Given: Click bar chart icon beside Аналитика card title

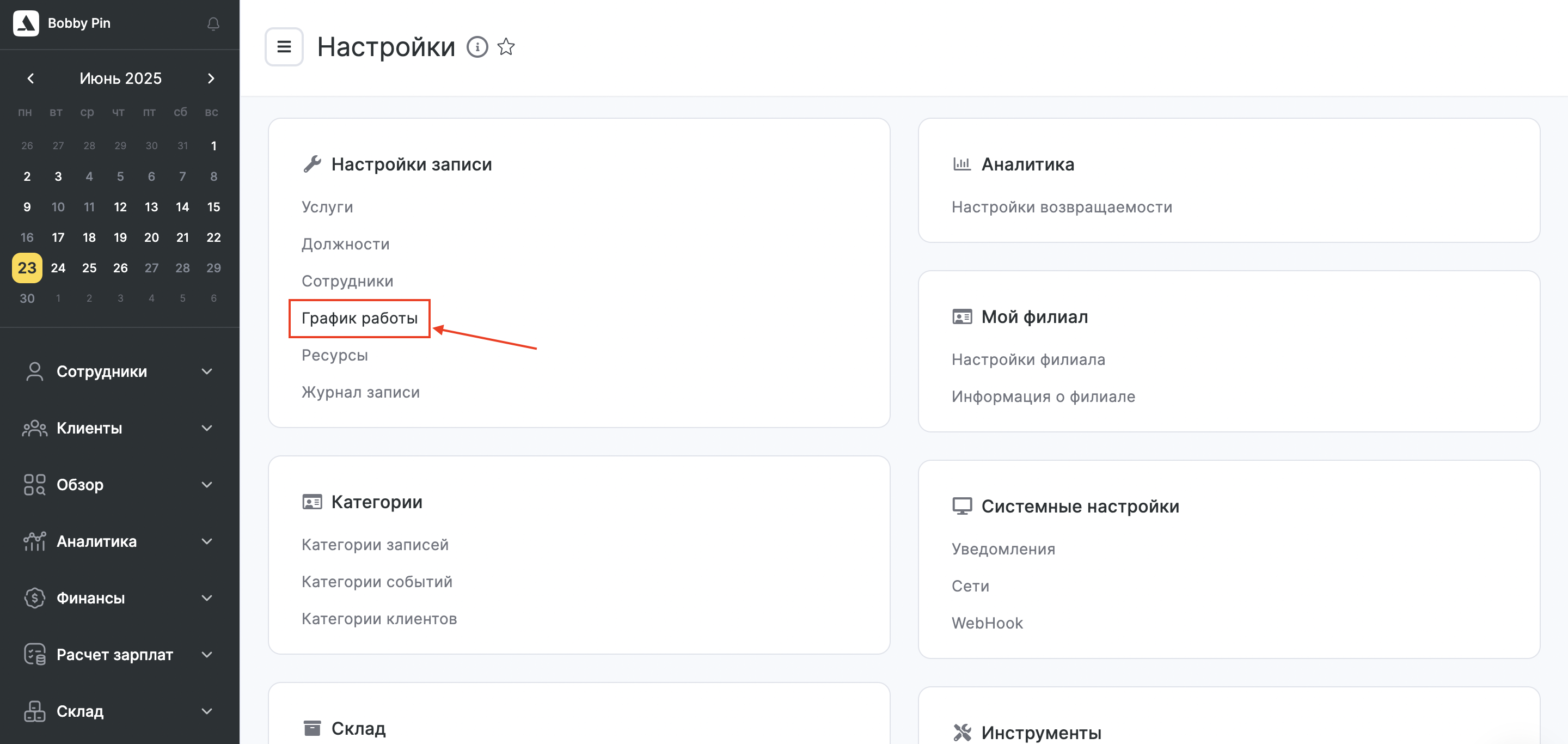Looking at the screenshot, I should point(961,164).
